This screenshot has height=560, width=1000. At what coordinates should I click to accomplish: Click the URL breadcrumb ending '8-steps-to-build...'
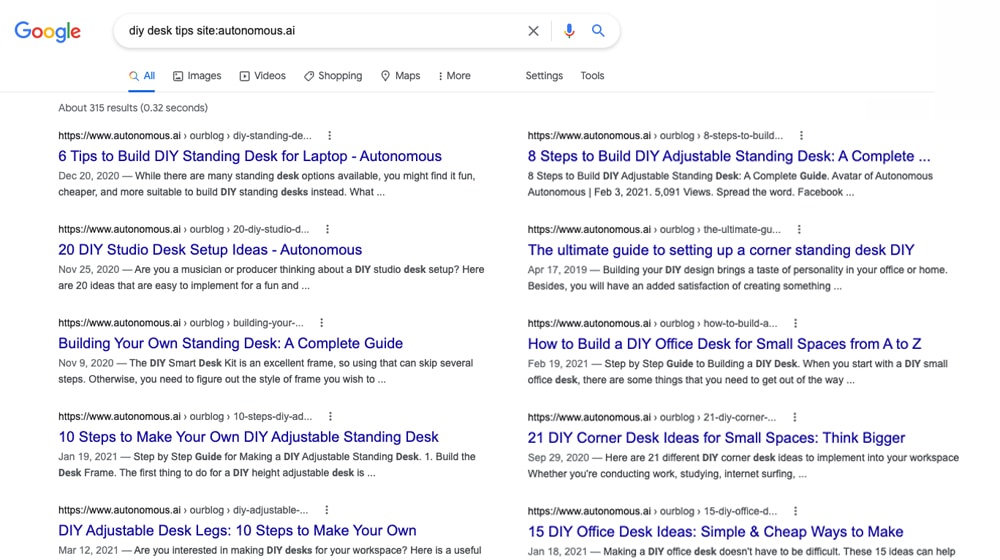coord(656,135)
